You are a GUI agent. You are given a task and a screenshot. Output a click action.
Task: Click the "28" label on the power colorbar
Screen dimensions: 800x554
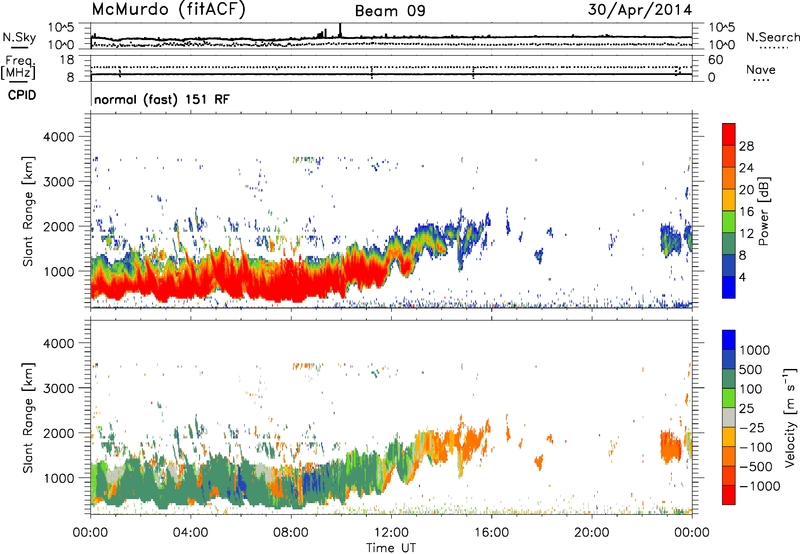point(746,146)
